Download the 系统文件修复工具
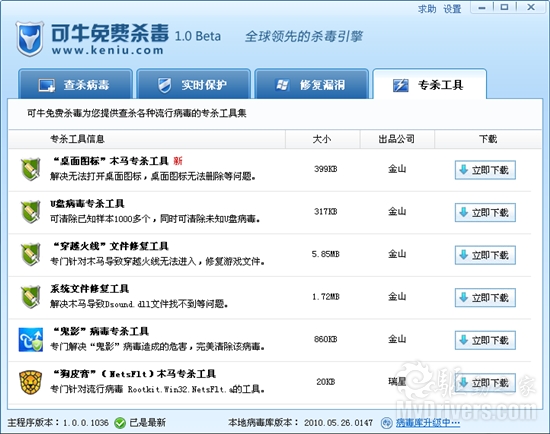The image size is (550, 434). tap(485, 298)
